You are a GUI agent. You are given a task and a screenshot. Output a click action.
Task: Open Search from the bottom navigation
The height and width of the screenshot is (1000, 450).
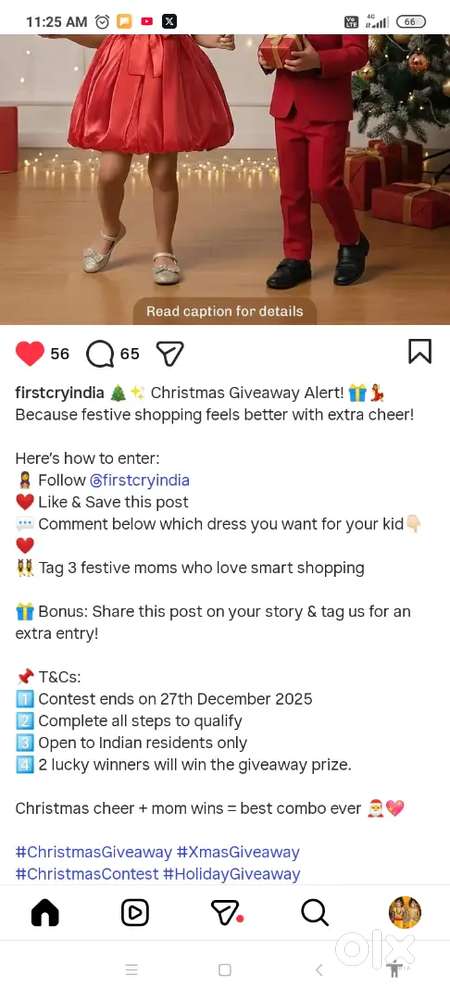point(315,913)
